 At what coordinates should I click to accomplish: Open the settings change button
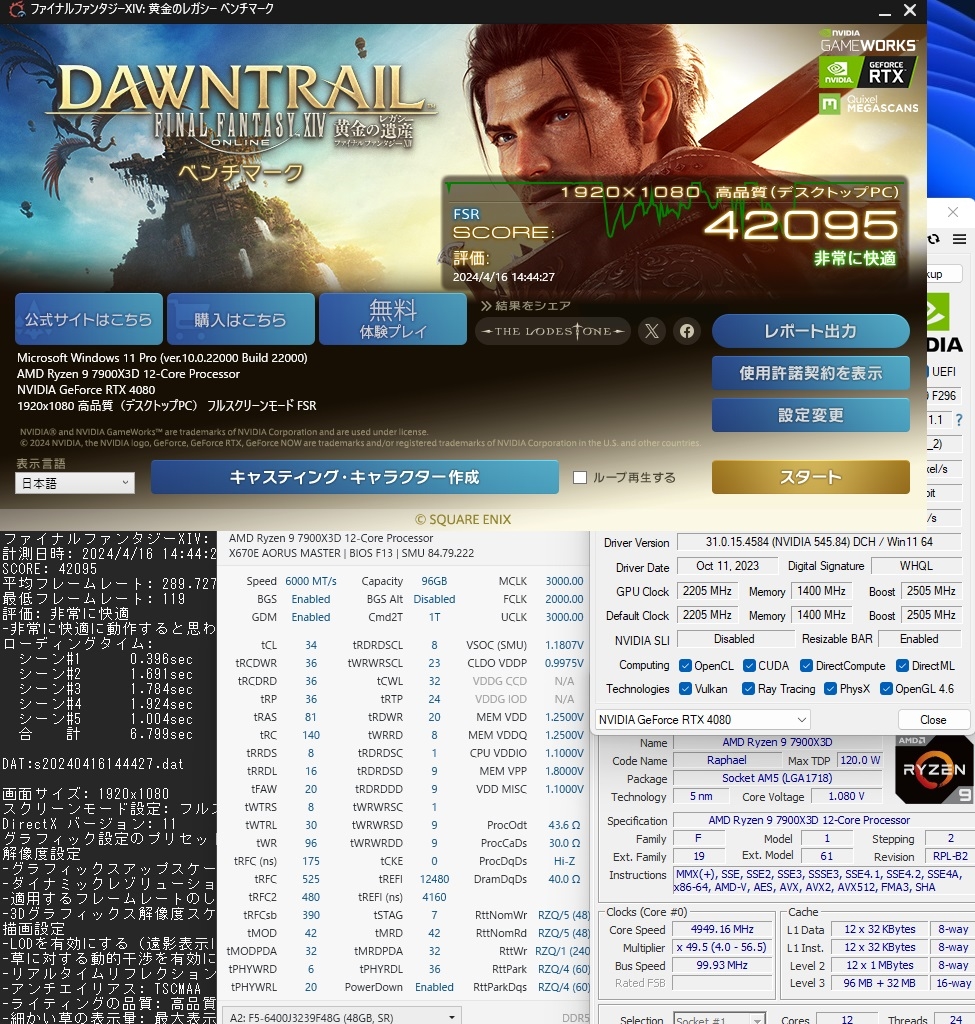click(x=810, y=415)
